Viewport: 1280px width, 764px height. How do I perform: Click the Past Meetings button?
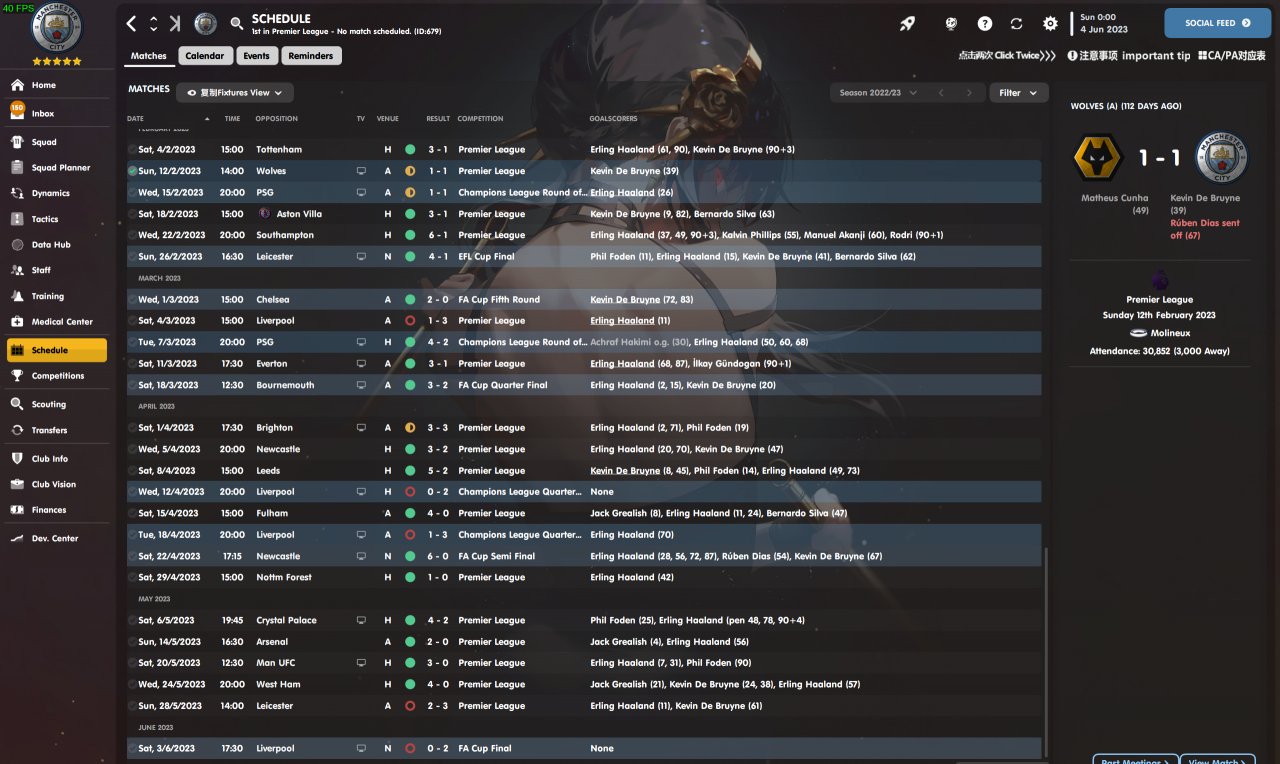point(1135,759)
